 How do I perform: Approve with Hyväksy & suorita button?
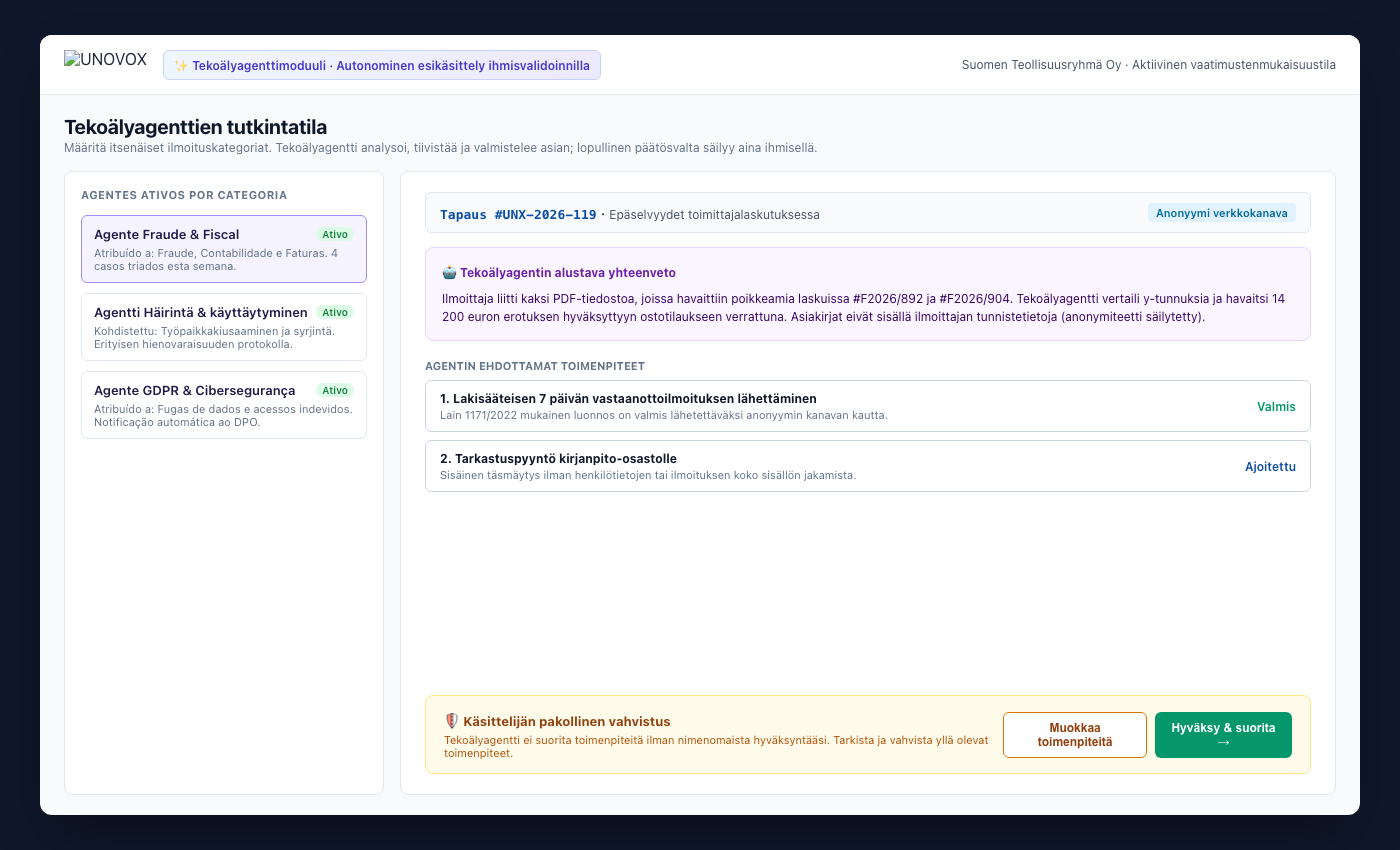1223,735
